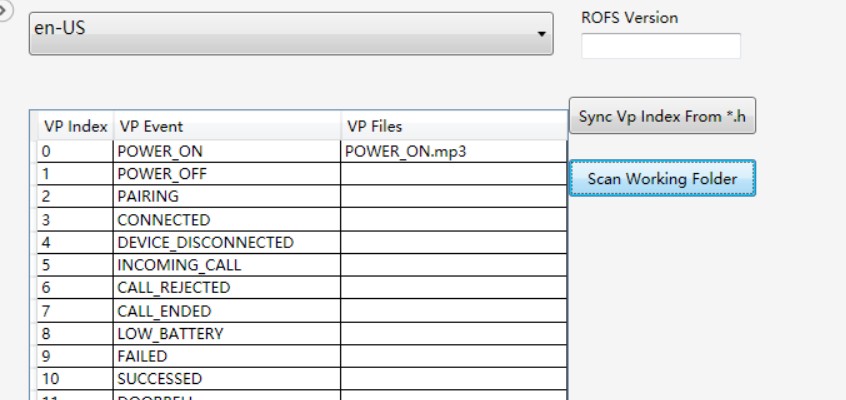This screenshot has width=846, height=400.
Task: Select the POWER_OFF event row
Action: [x=226, y=174]
